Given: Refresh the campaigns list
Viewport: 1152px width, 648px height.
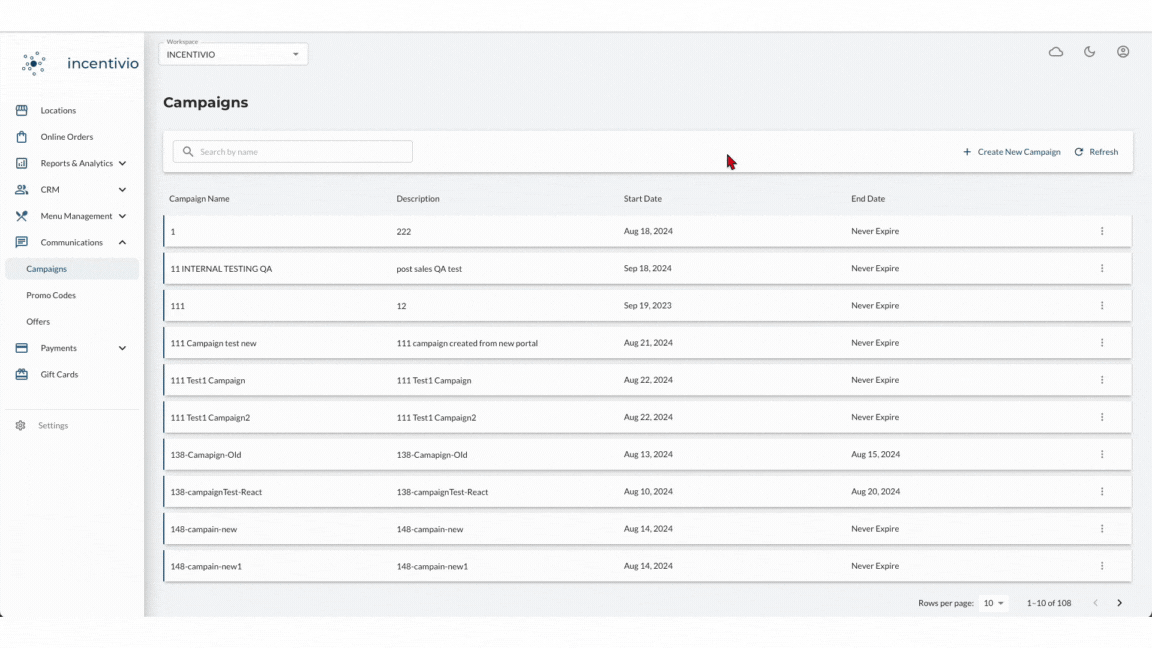Looking at the screenshot, I should tap(1096, 152).
